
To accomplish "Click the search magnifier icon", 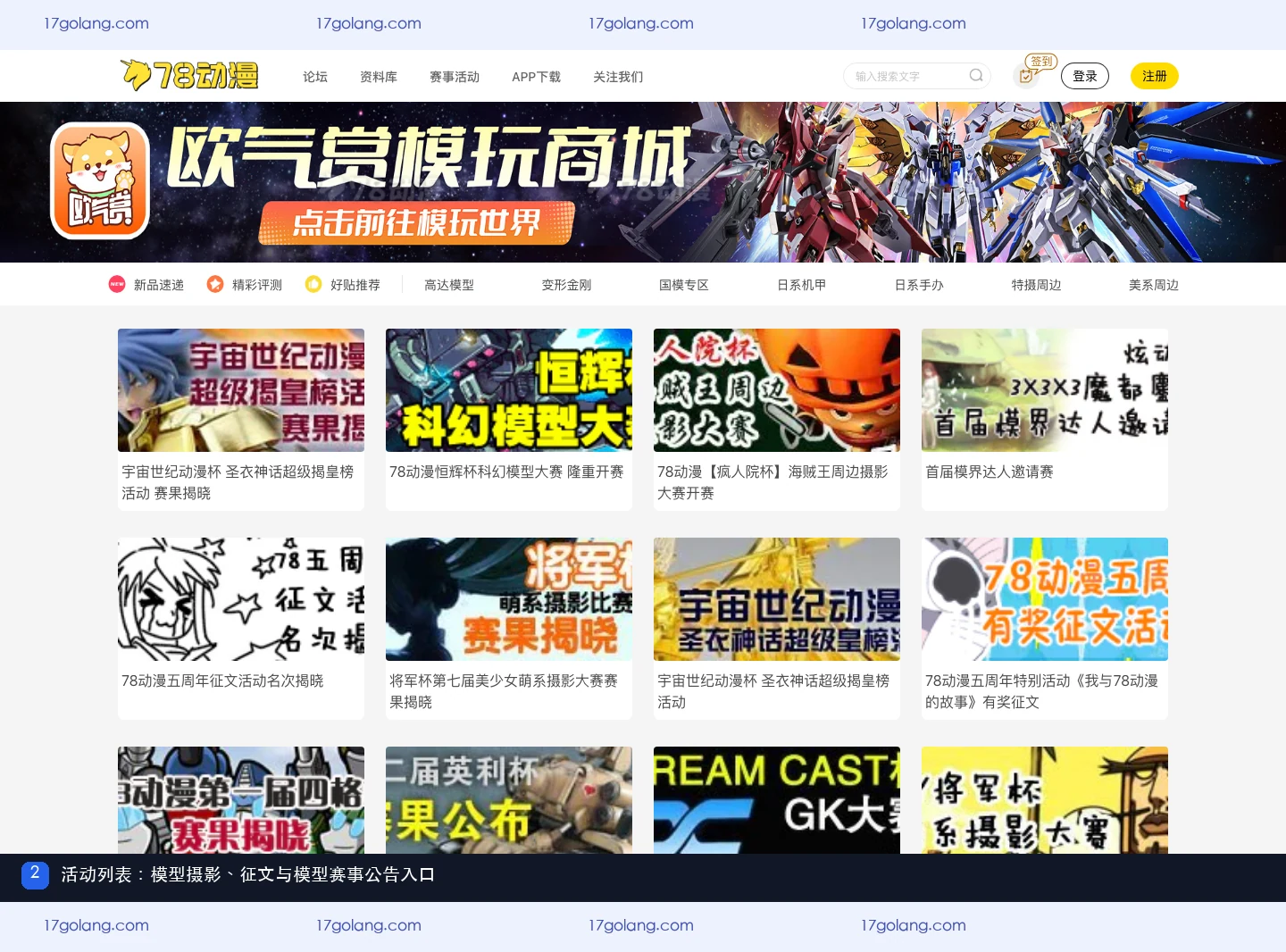I will click(976, 76).
